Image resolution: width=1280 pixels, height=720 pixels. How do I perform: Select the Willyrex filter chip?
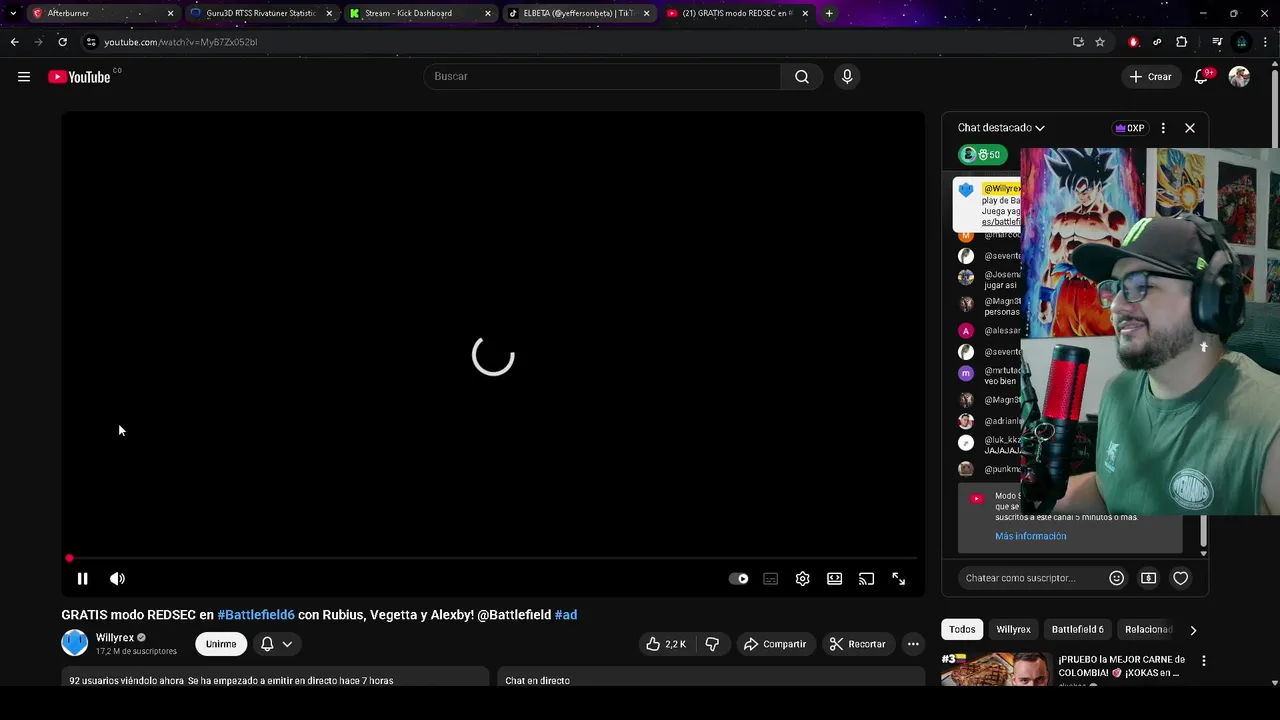tap(1013, 630)
